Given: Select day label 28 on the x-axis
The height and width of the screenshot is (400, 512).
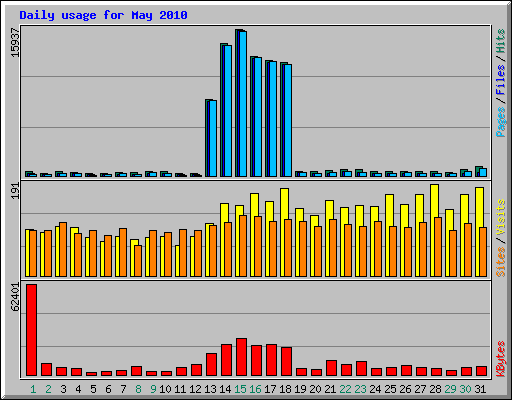Looking at the screenshot, I should [x=435, y=389].
